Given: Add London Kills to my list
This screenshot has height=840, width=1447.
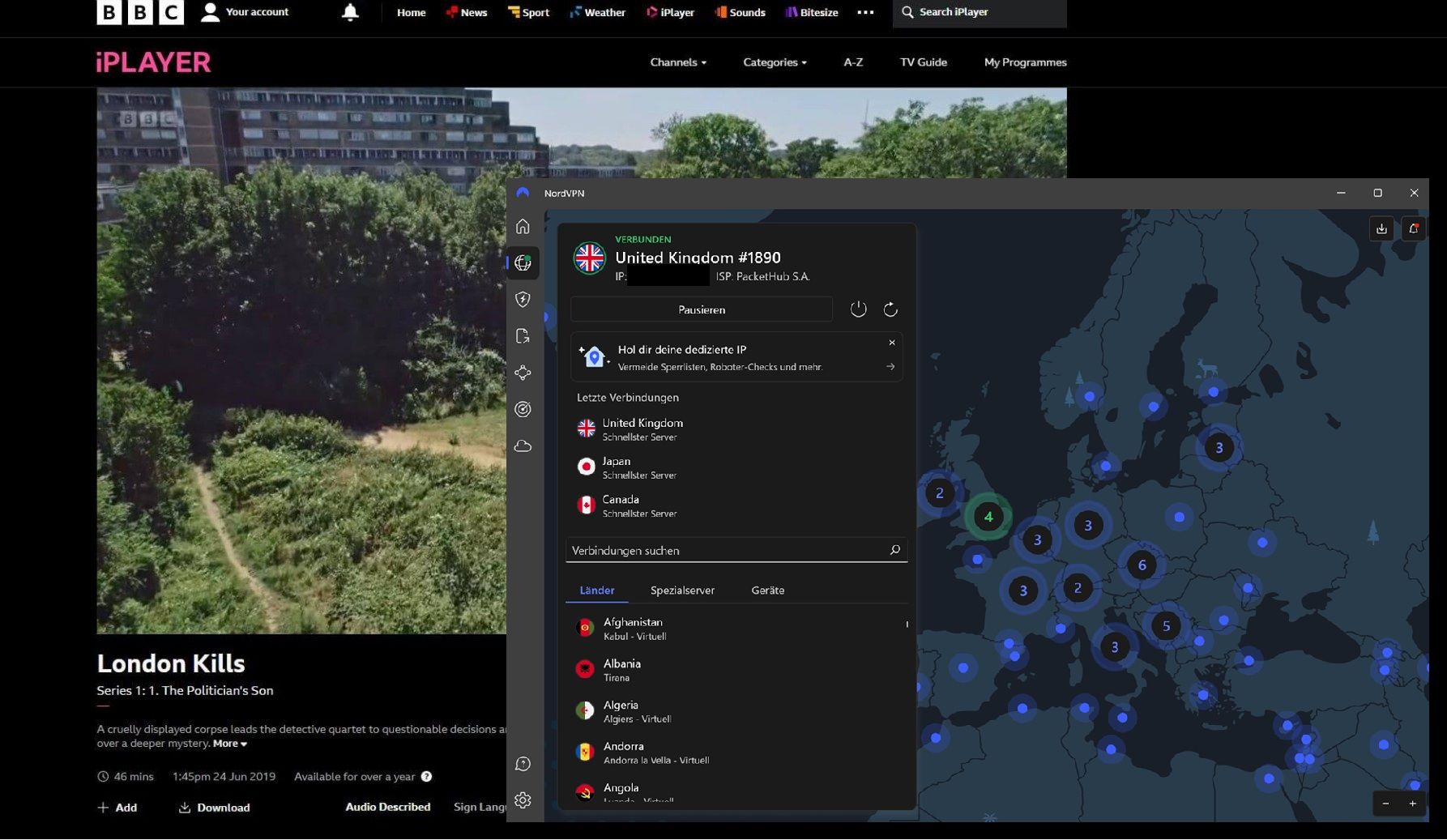Looking at the screenshot, I should tap(117, 808).
